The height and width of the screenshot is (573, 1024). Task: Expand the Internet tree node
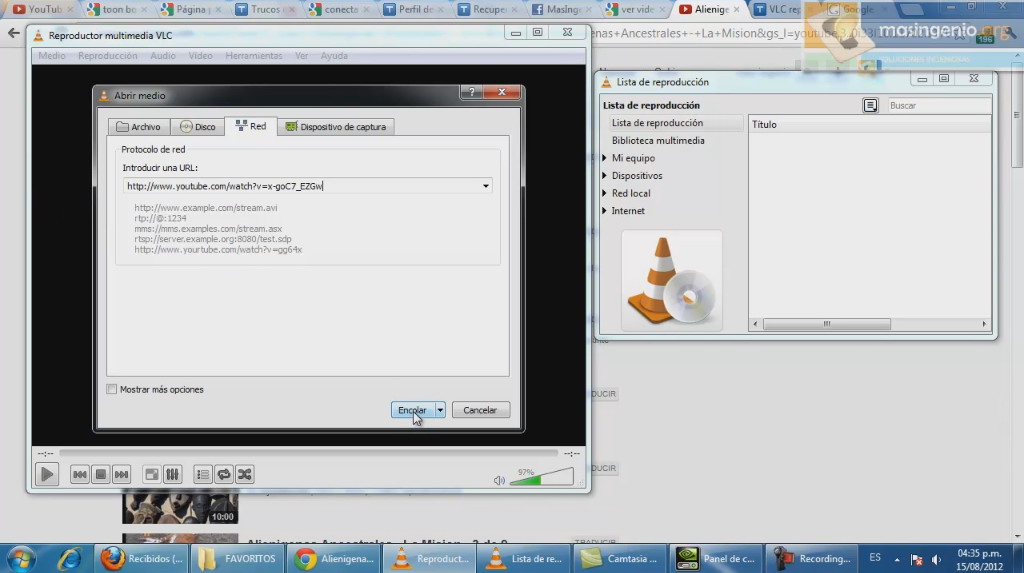[x=604, y=211]
